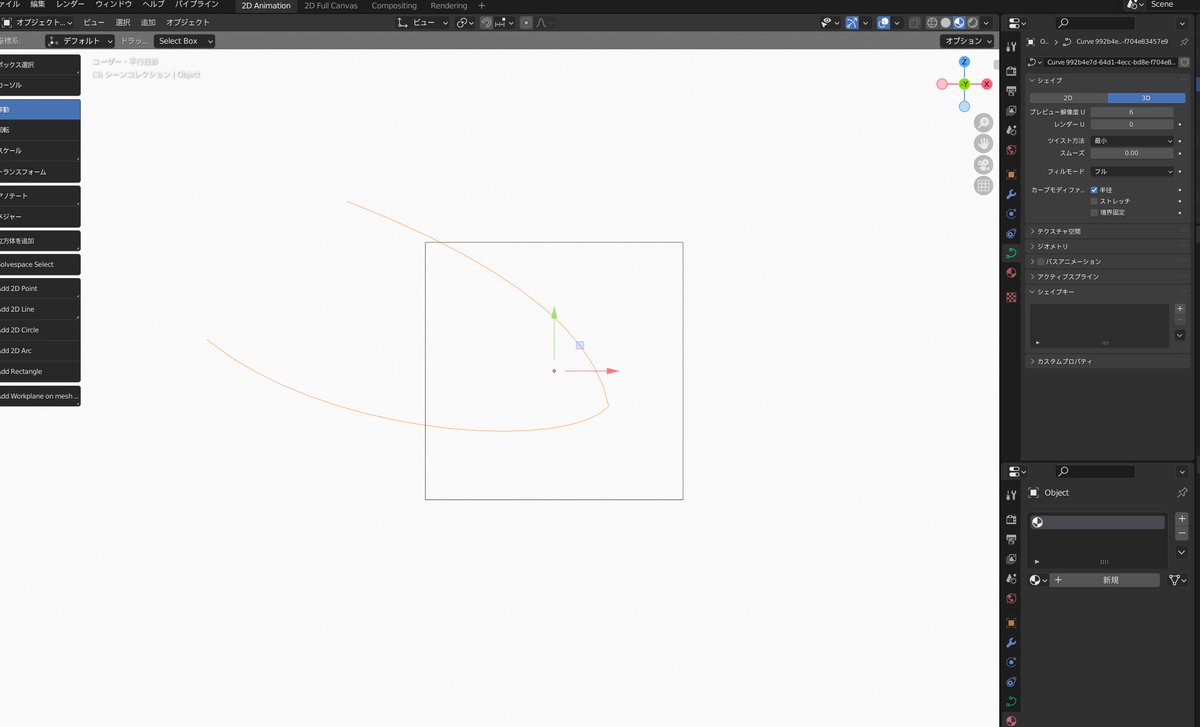Open the Render properties tab
The height and width of the screenshot is (727, 1200).
(x=1010, y=69)
